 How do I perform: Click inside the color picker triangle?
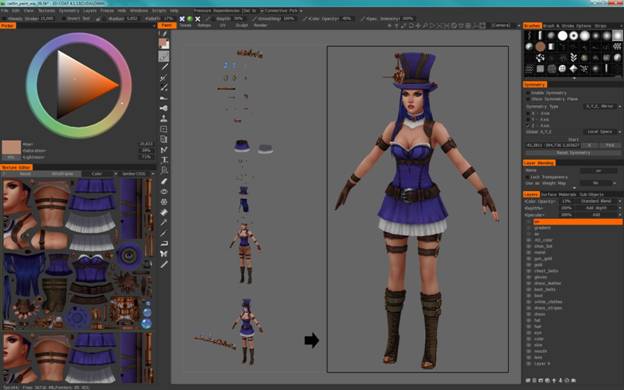click(x=82, y=85)
